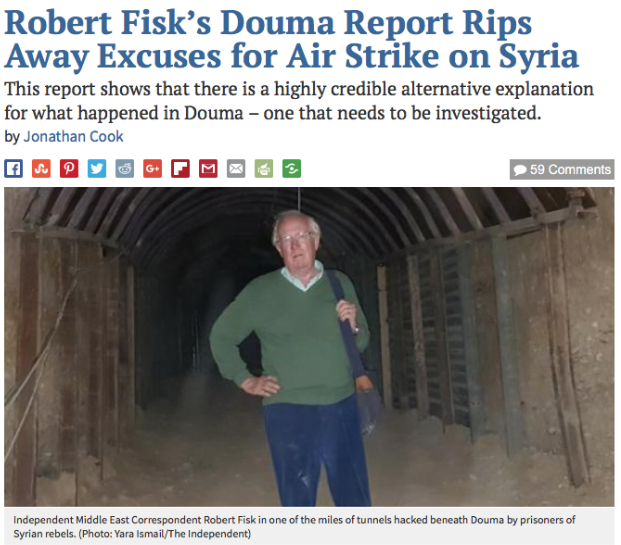Click the StumbleUpon share icon
621x545 pixels.
41,169
